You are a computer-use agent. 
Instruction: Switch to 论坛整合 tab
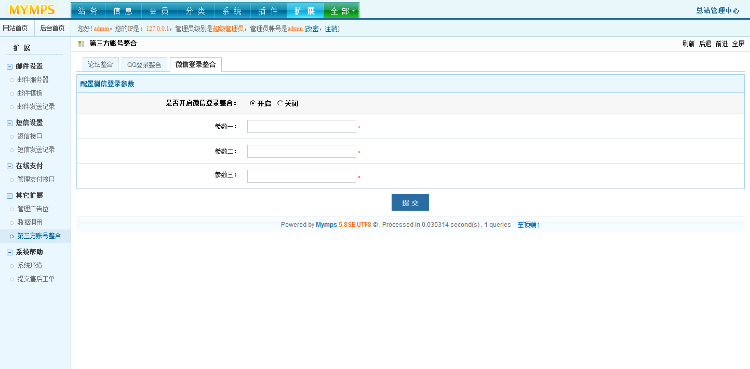coord(100,65)
